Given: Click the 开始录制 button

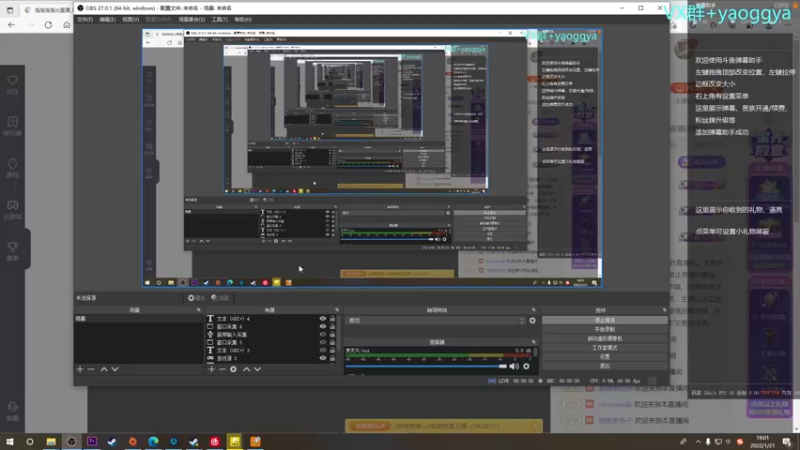Looking at the screenshot, I should 605,329.
